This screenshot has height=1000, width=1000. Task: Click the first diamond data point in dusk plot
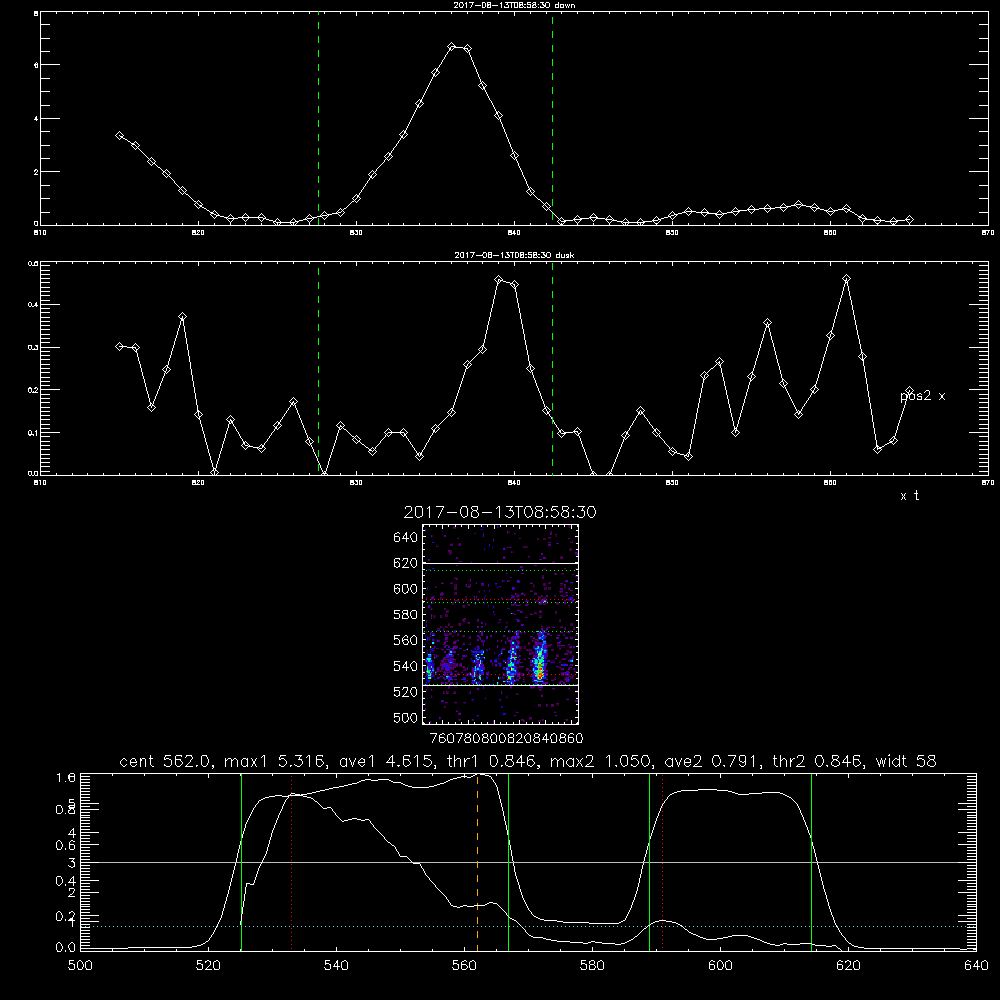click(119, 346)
